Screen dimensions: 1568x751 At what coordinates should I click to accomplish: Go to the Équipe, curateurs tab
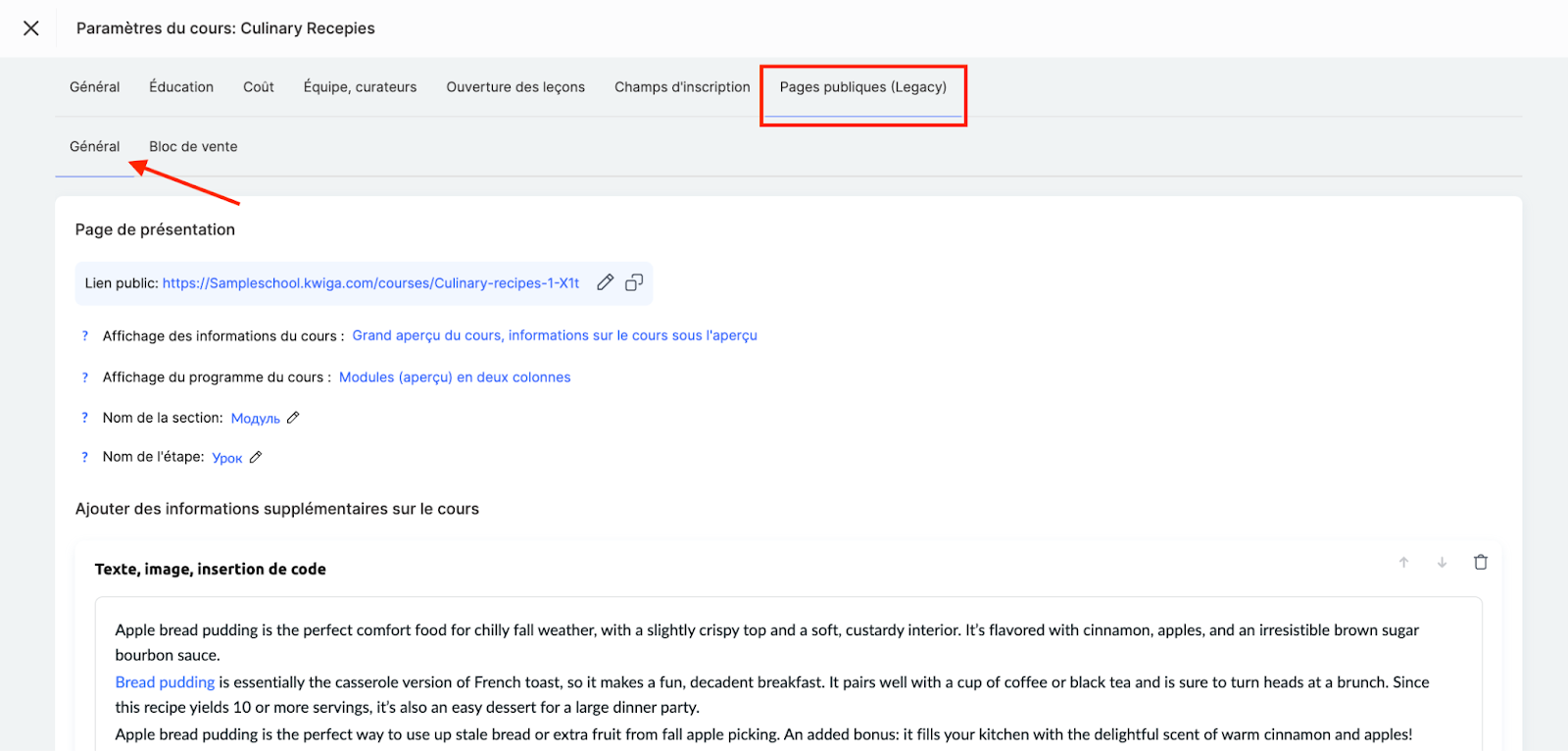point(360,87)
